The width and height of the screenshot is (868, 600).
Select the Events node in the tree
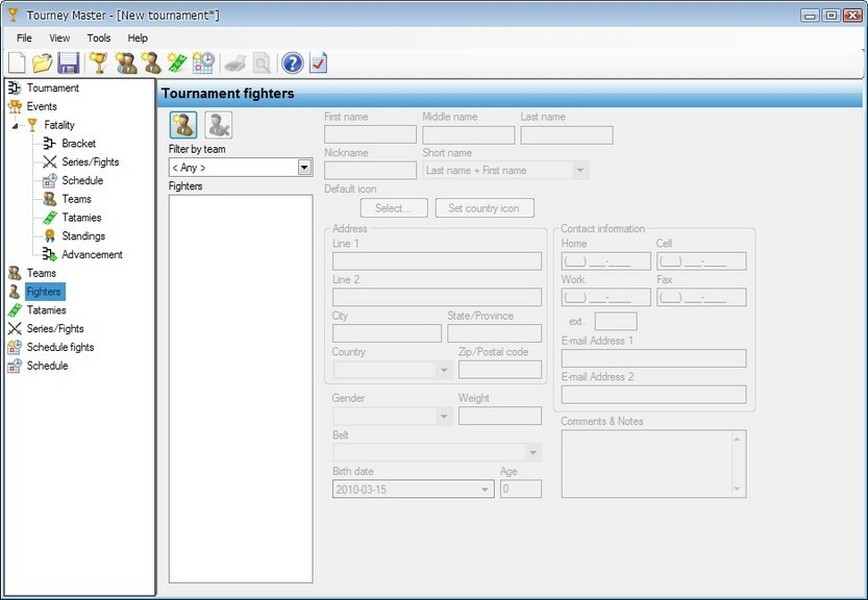click(42, 106)
